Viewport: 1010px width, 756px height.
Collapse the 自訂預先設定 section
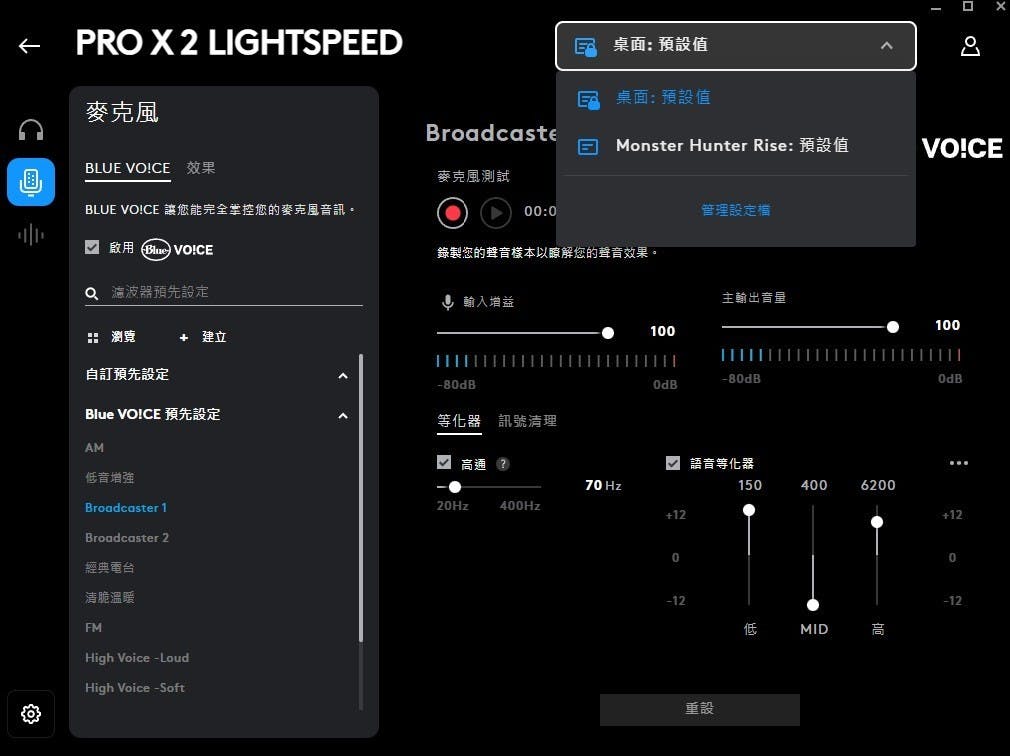[343, 376]
